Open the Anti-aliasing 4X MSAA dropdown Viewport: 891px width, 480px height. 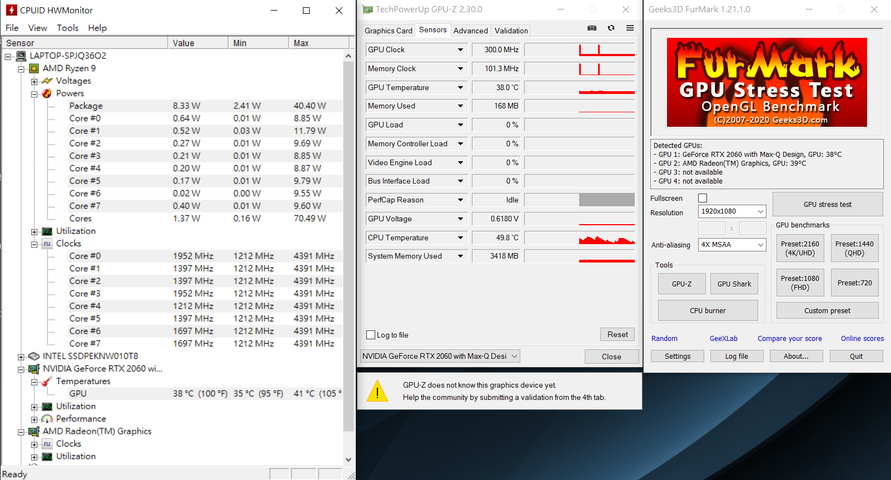[732, 244]
